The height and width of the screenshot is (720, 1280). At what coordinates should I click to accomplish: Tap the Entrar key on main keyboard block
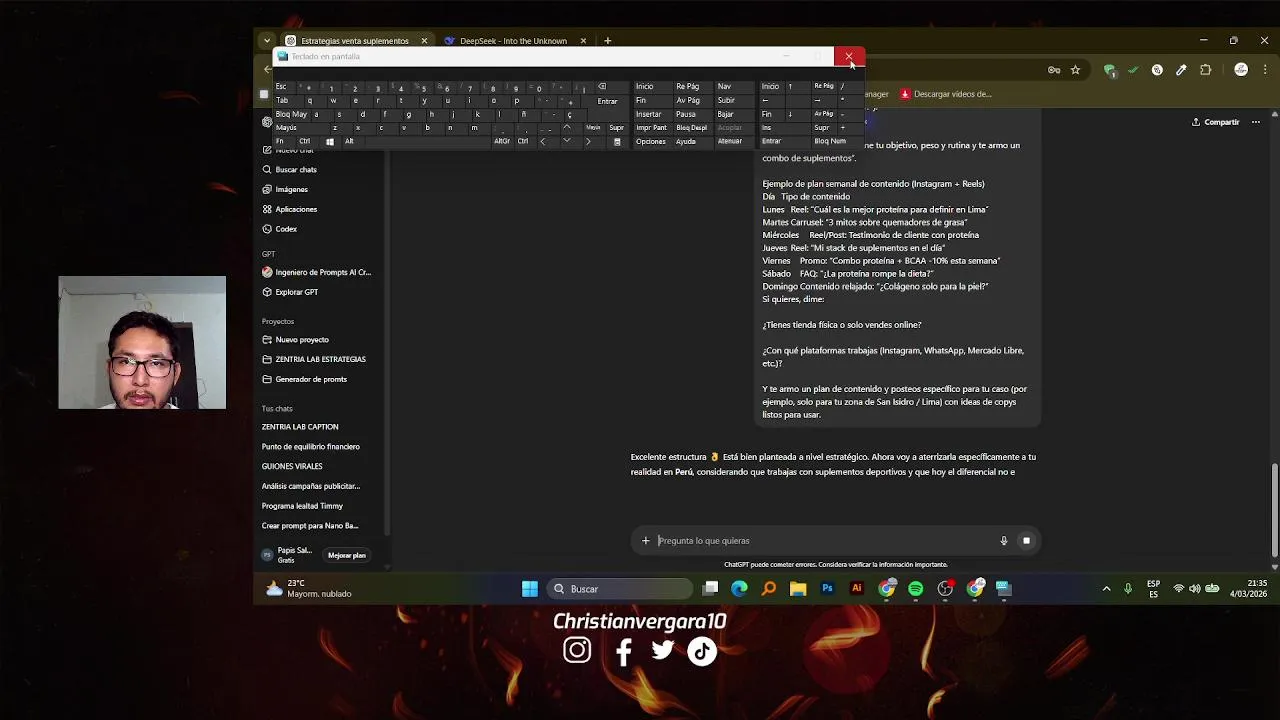(x=607, y=101)
